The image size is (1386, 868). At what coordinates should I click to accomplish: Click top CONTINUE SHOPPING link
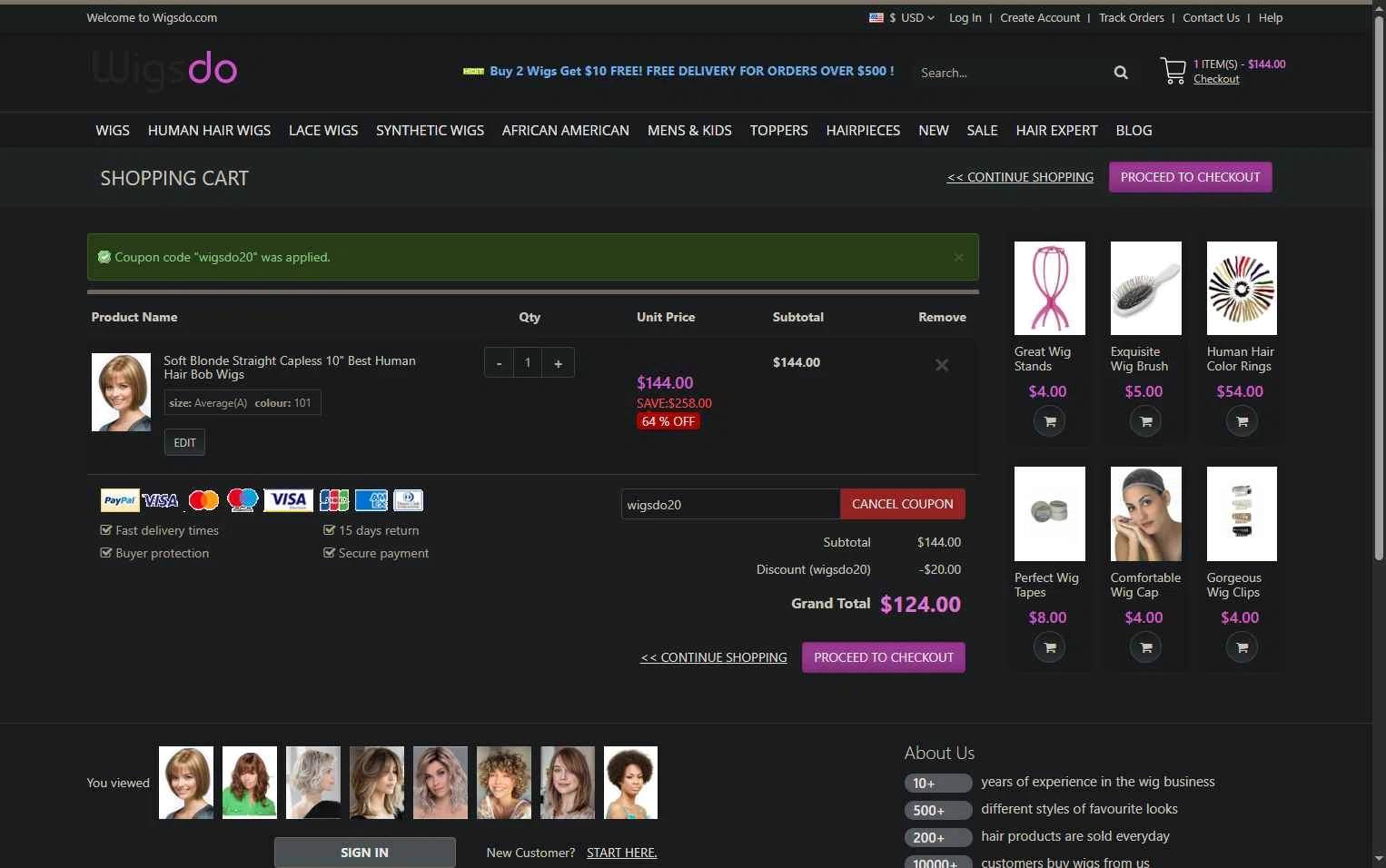(x=1020, y=177)
